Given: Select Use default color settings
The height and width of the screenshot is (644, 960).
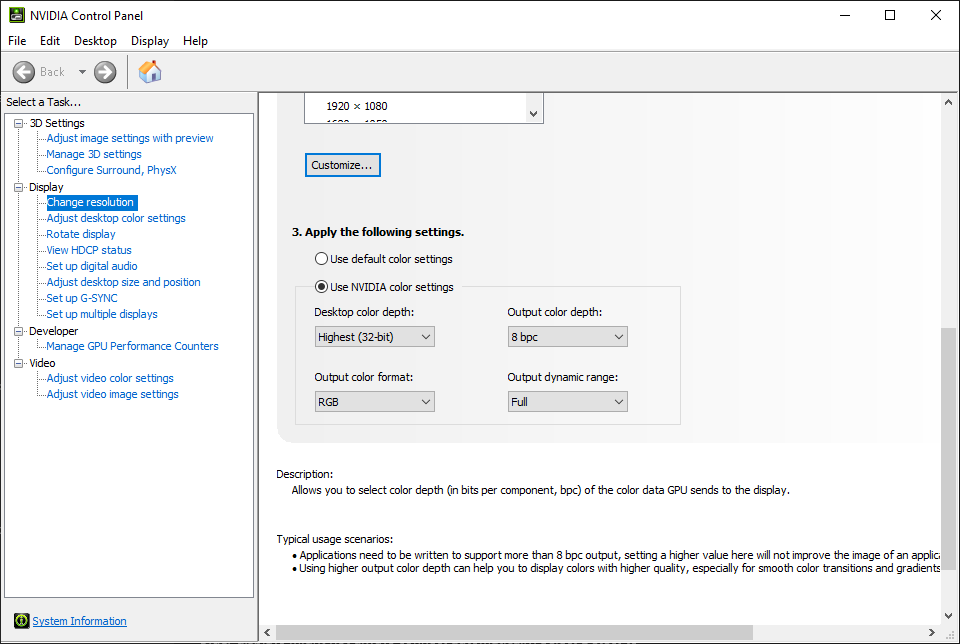Looking at the screenshot, I should coord(322,259).
